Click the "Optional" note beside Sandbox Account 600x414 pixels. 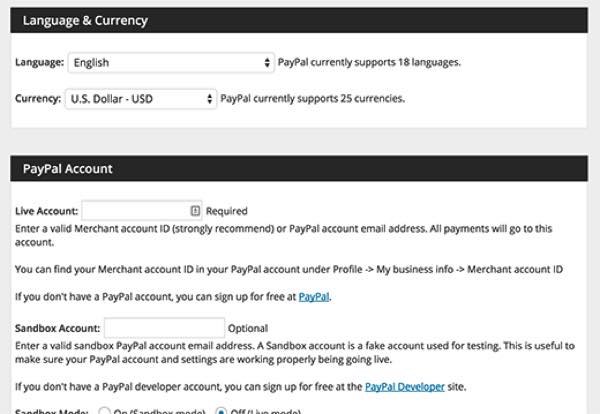click(x=248, y=328)
